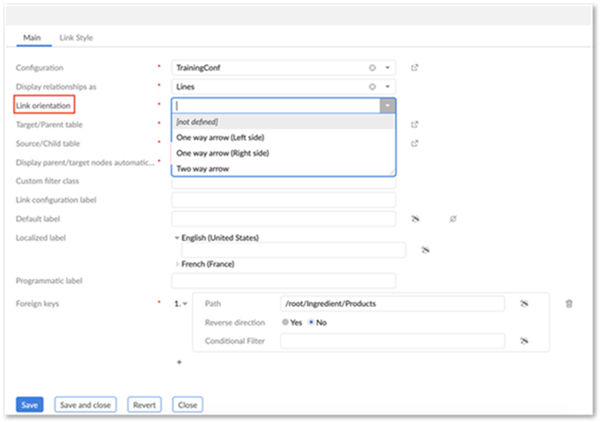Click the Conditional Filter input field
The image size is (600, 422).
[x=392, y=341]
